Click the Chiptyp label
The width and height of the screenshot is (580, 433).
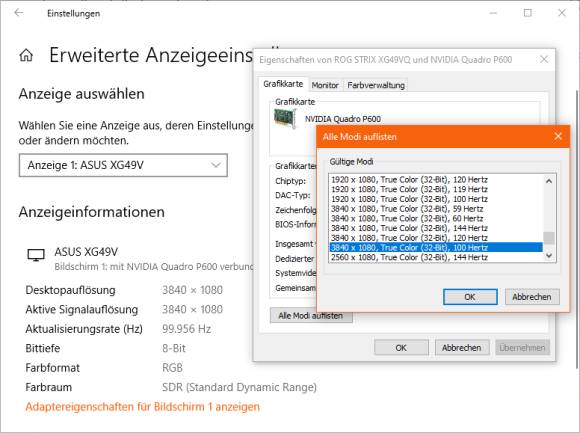click(x=290, y=181)
